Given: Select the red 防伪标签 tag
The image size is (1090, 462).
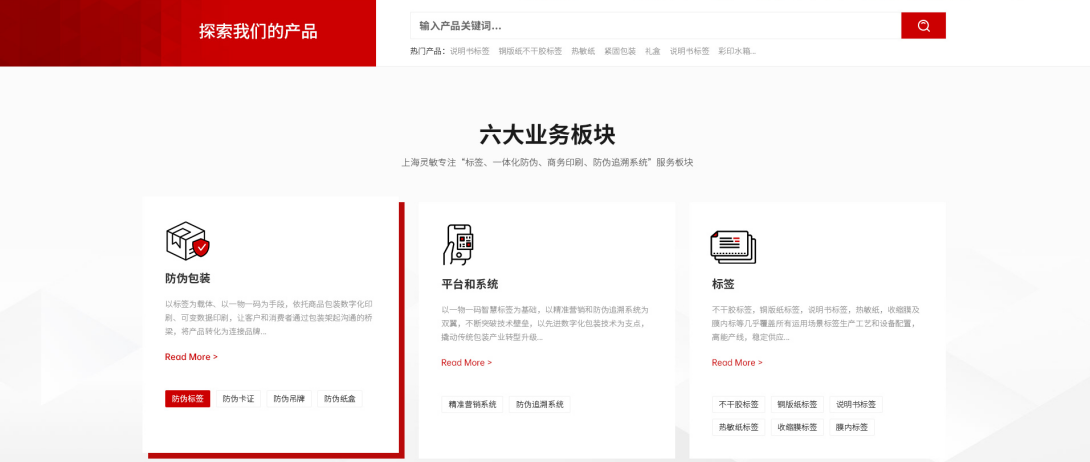Looking at the screenshot, I should pyautogui.click(x=187, y=399).
